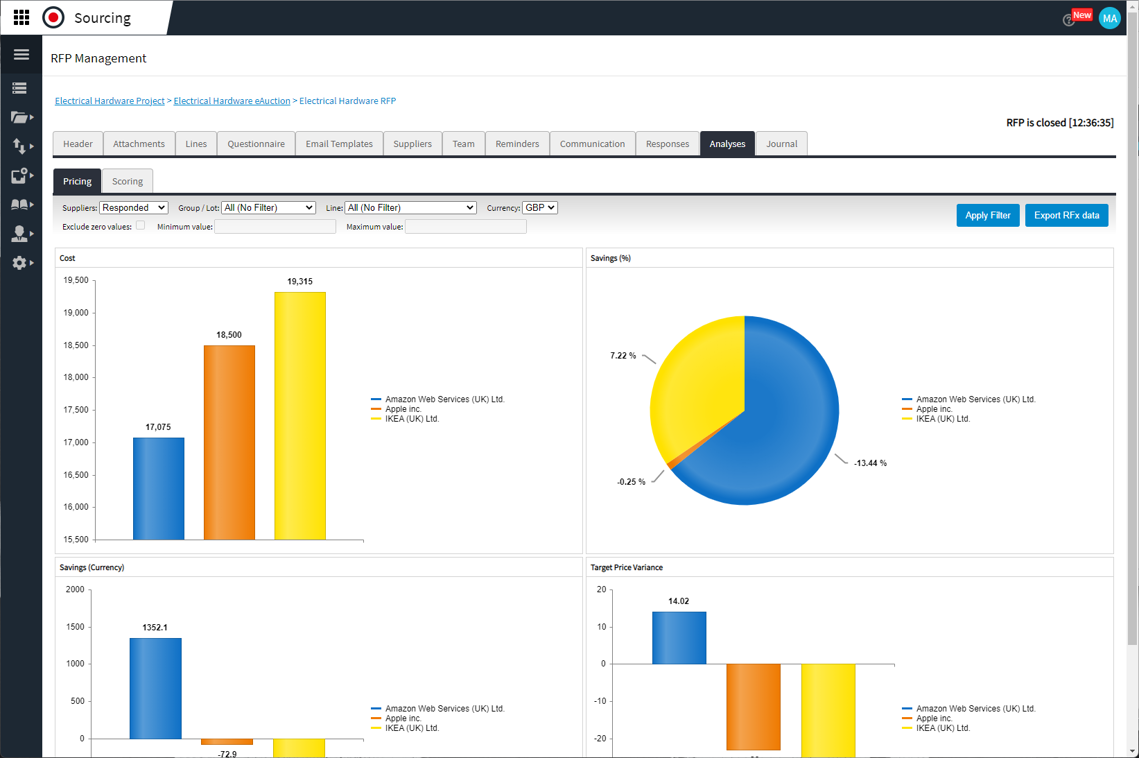
Task: Click the Apply Filter button
Action: coord(987,215)
